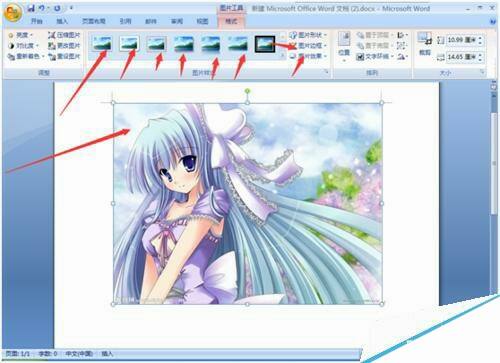Increase picture width with spinner up arrow
500x363 pixels.
480,55
